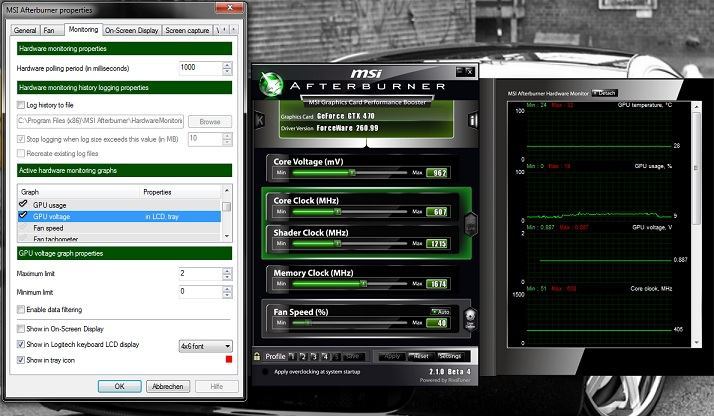The image size is (714, 416).
Task: Open the info 'i' side button
Action: pyautogui.click(x=473, y=121)
